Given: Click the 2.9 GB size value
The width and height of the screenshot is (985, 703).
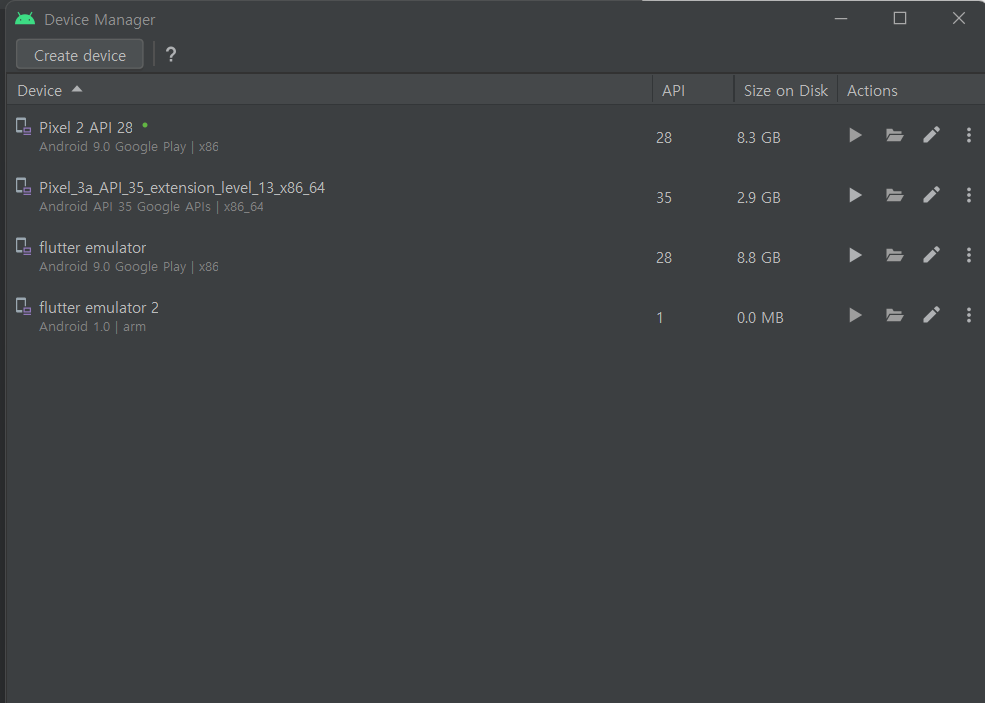Looking at the screenshot, I should coord(759,198).
